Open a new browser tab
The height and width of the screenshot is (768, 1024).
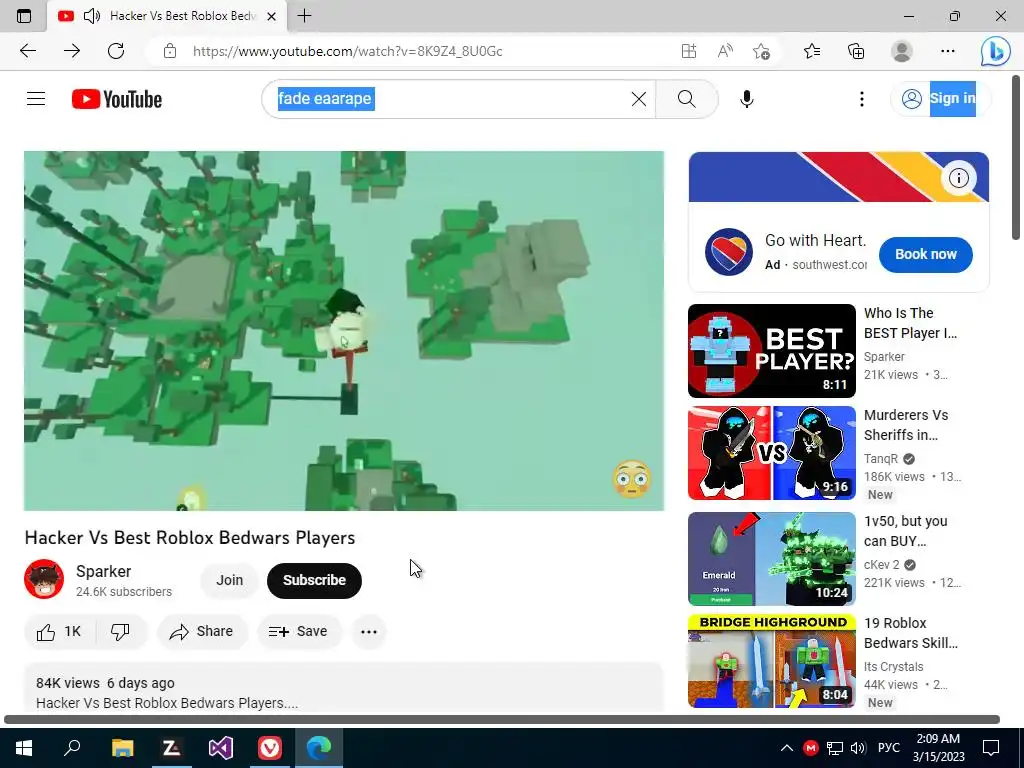click(x=304, y=16)
